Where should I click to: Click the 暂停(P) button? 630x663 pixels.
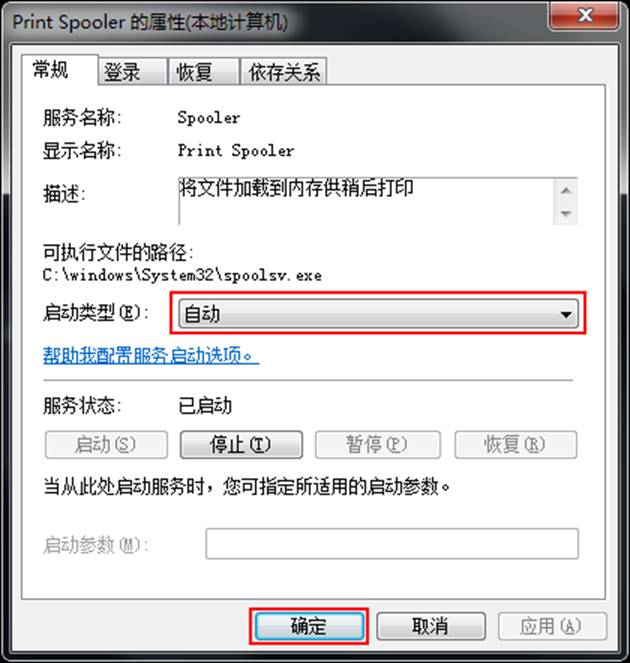point(378,444)
